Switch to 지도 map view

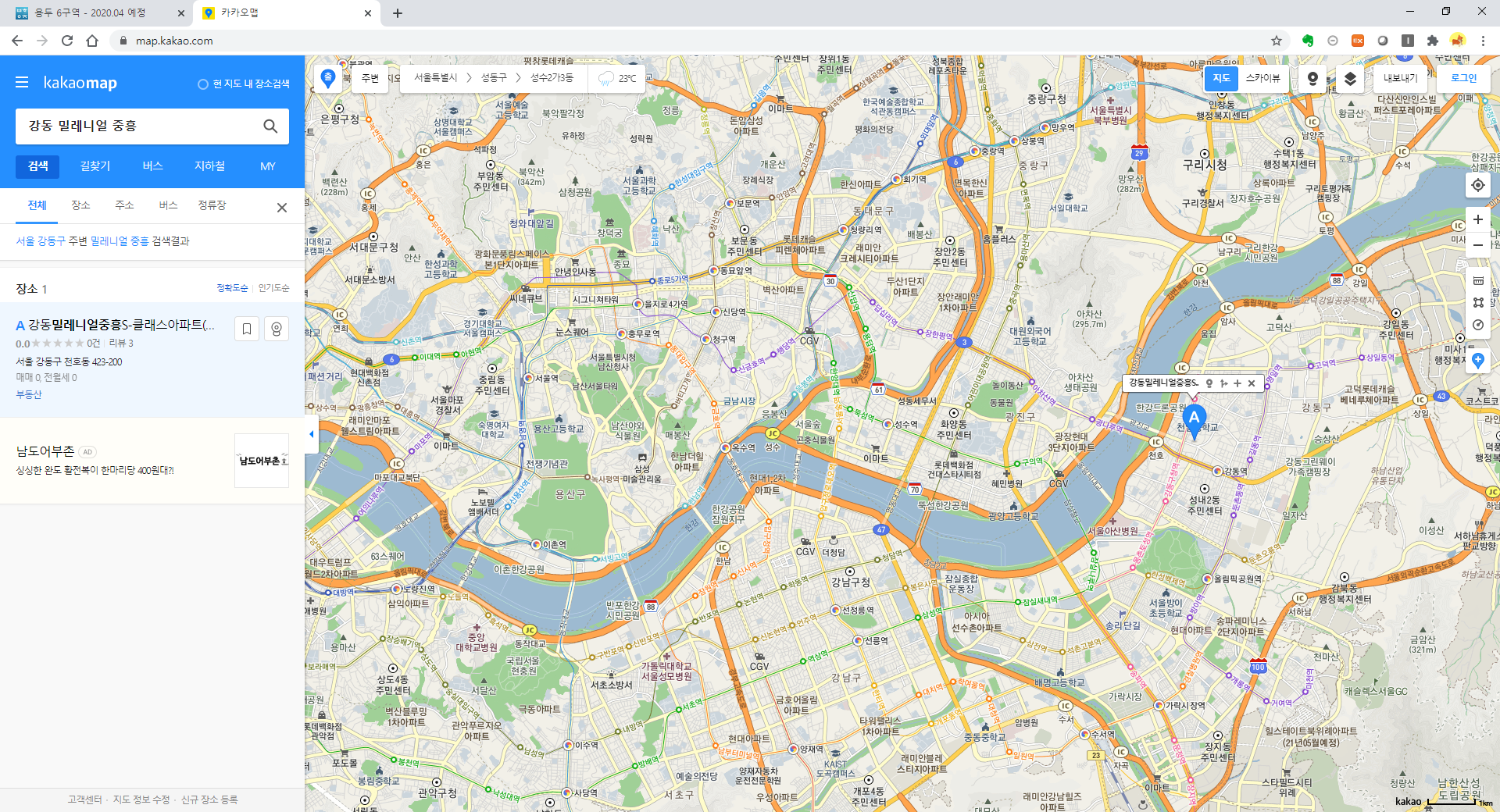click(1222, 78)
